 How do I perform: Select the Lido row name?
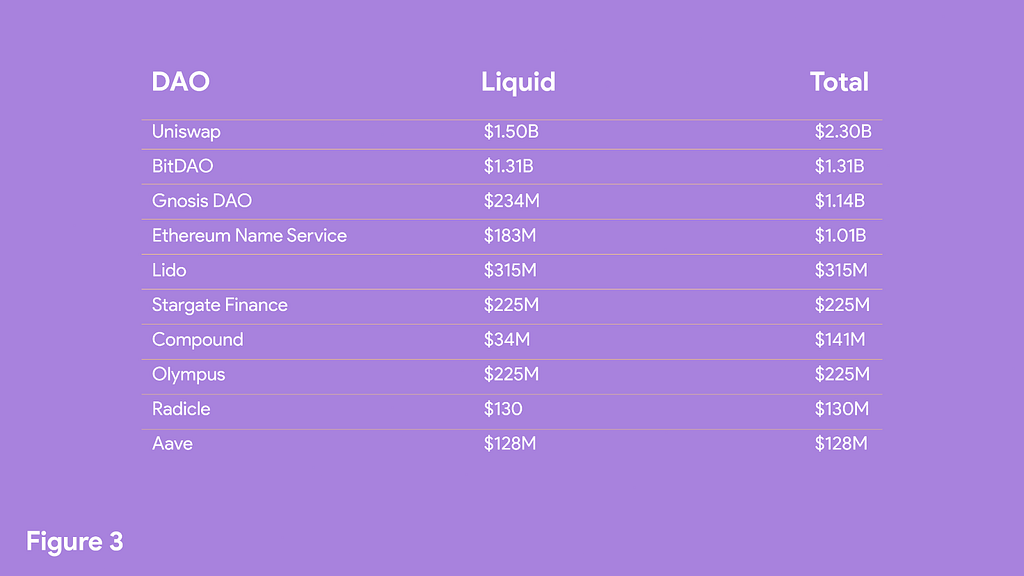(169, 270)
